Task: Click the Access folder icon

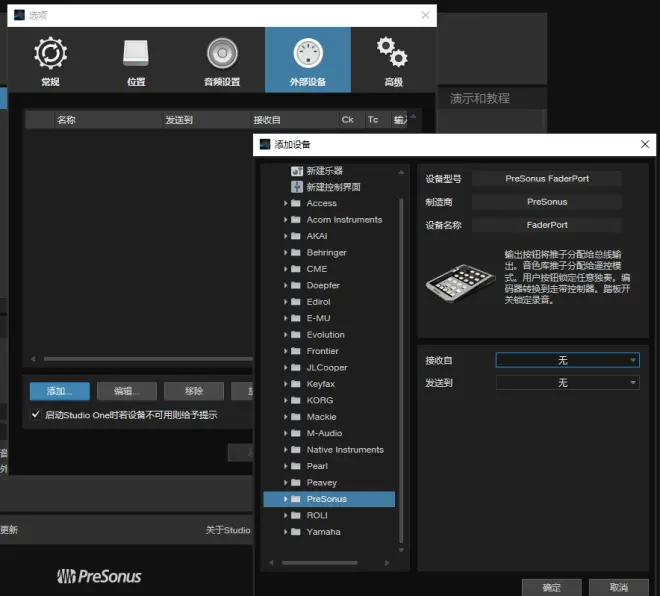Action: pyautogui.click(x=296, y=203)
